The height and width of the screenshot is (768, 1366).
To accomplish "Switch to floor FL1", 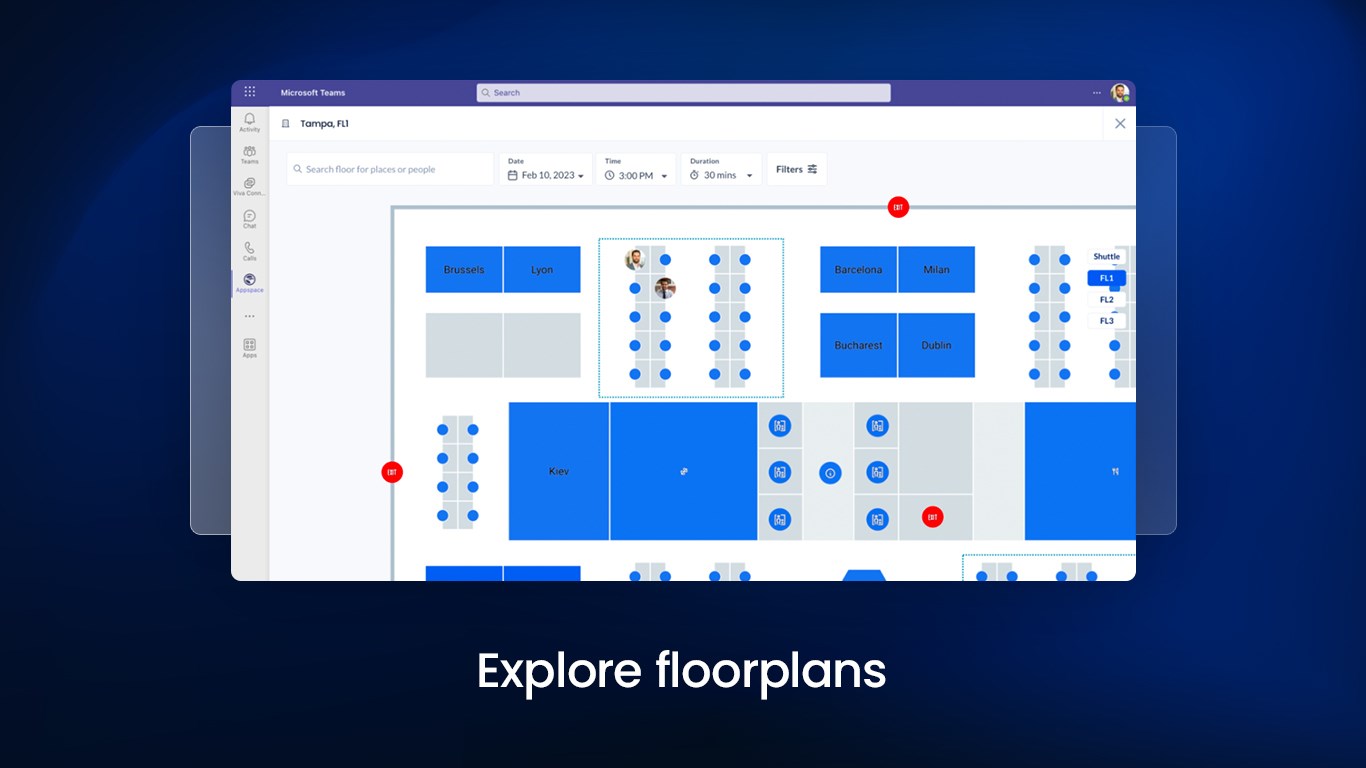I will 1107,278.
